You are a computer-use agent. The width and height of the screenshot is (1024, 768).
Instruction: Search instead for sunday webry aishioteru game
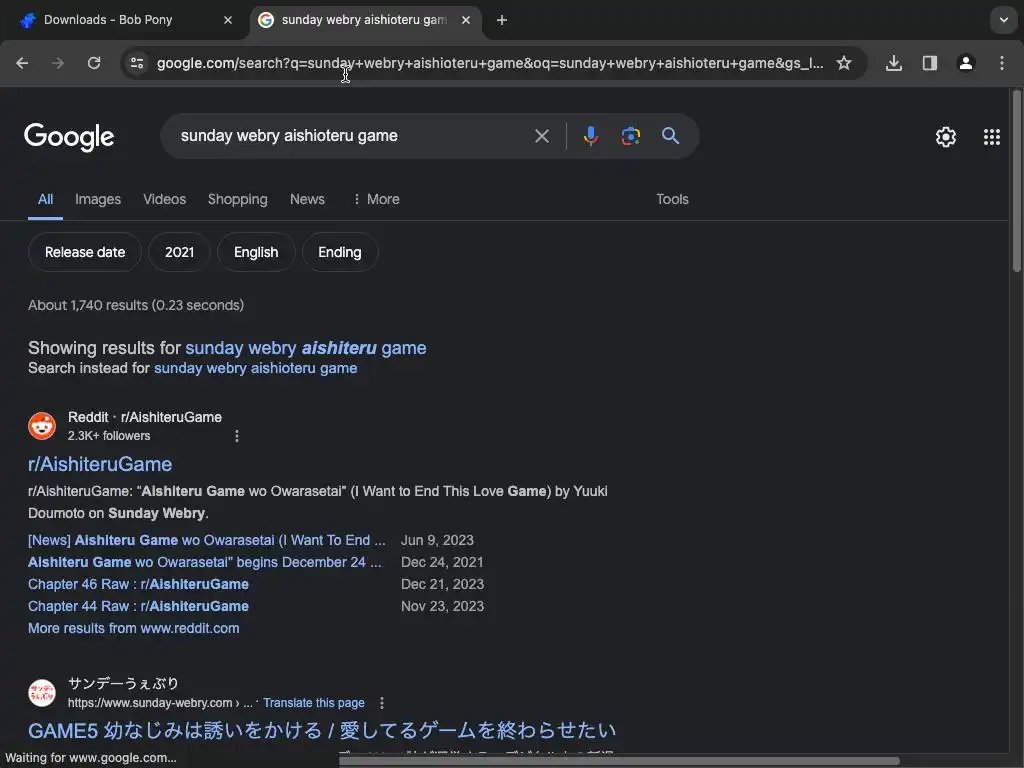tap(255, 368)
